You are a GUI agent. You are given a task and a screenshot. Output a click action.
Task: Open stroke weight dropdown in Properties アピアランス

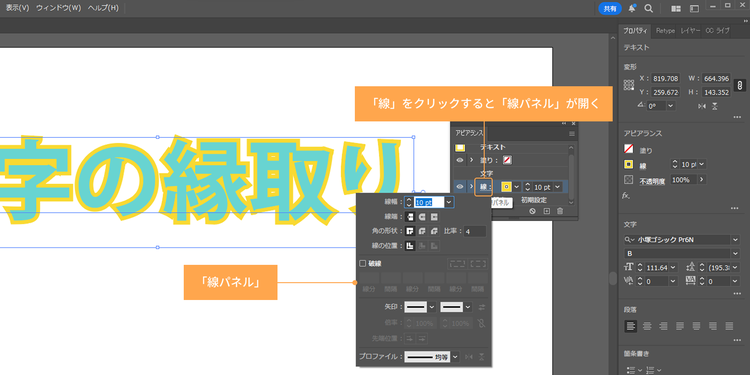tap(702, 164)
